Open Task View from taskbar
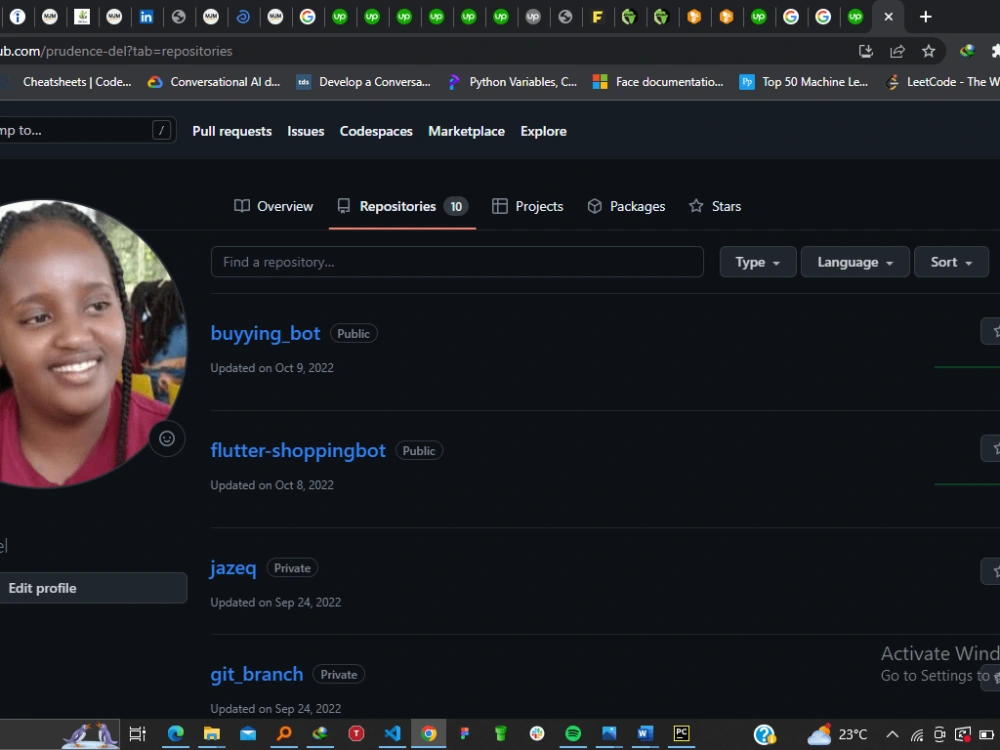The width and height of the screenshot is (1000, 750). click(x=138, y=734)
